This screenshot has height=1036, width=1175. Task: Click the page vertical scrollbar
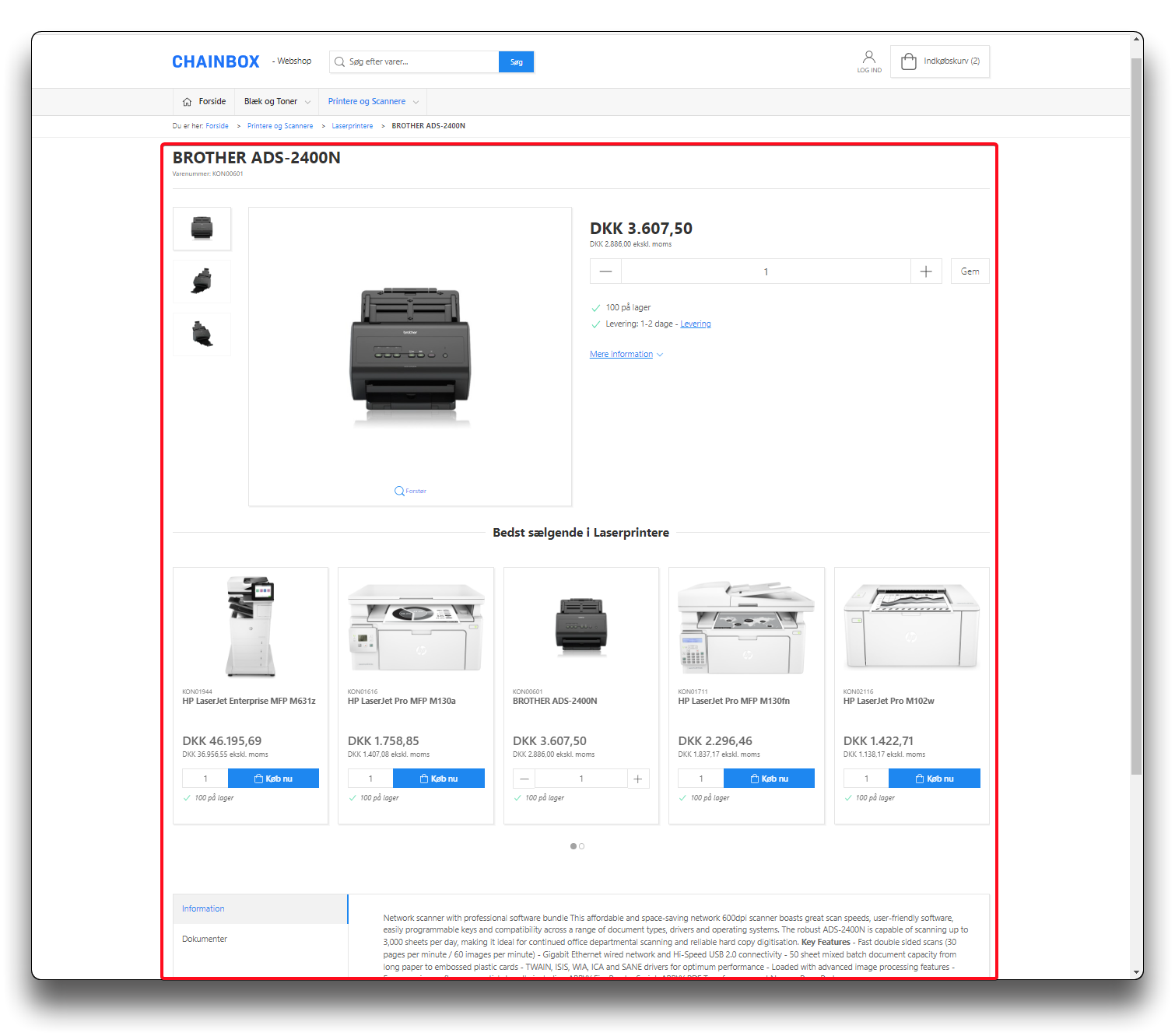[1136, 416]
